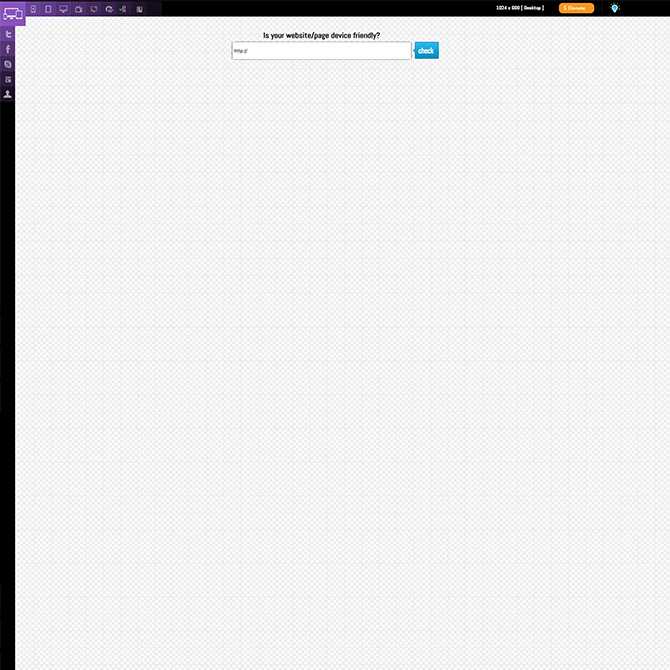Toggle the green checkmark scroll option
Image resolution: width=670 pixels, height=670 pixels.
click(x=123, y=9)
